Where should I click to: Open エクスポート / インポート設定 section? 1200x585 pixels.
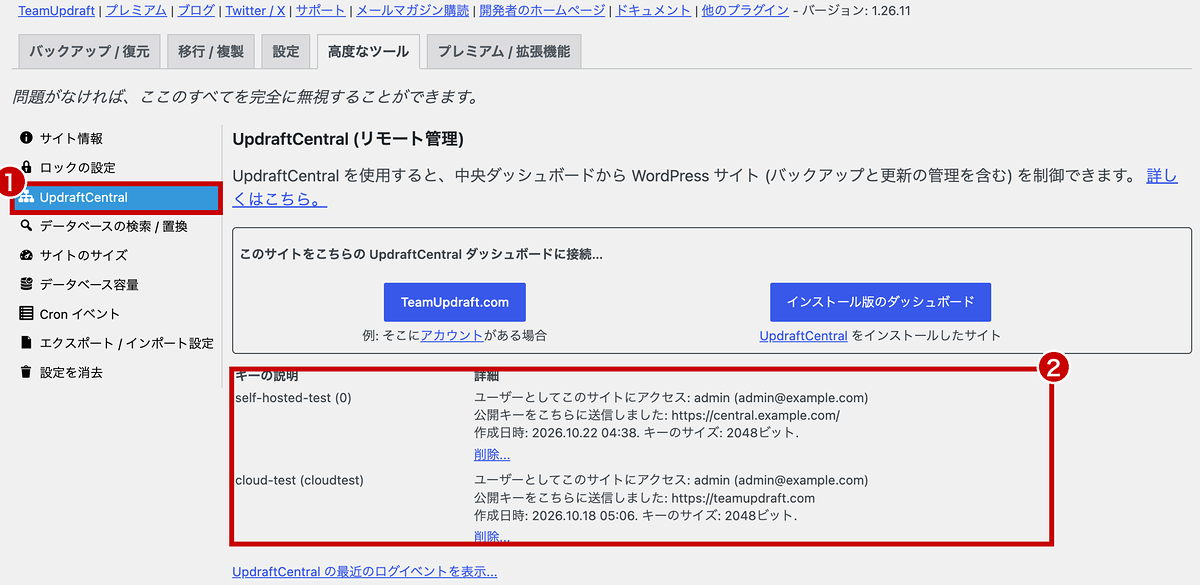pos(127,343)
